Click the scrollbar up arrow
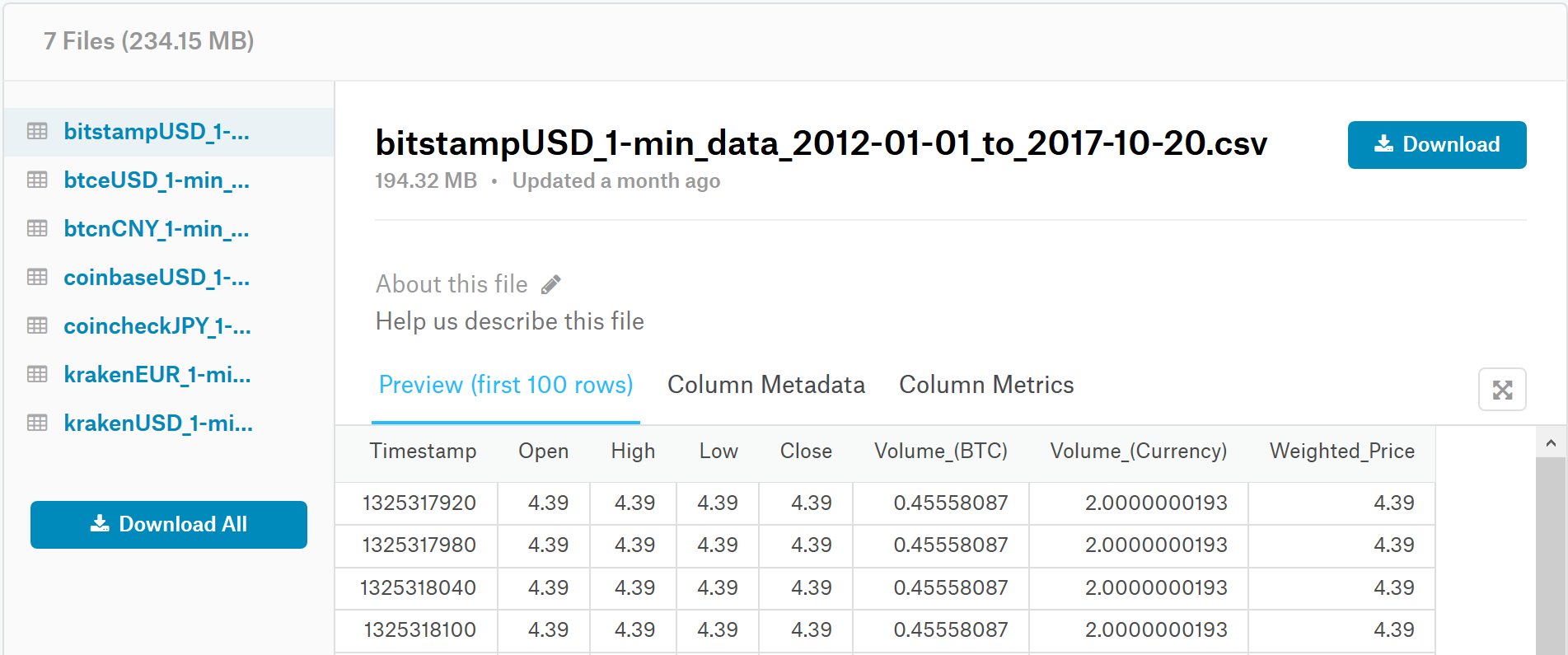The image size is (1568, 655). pos(1551,443)
